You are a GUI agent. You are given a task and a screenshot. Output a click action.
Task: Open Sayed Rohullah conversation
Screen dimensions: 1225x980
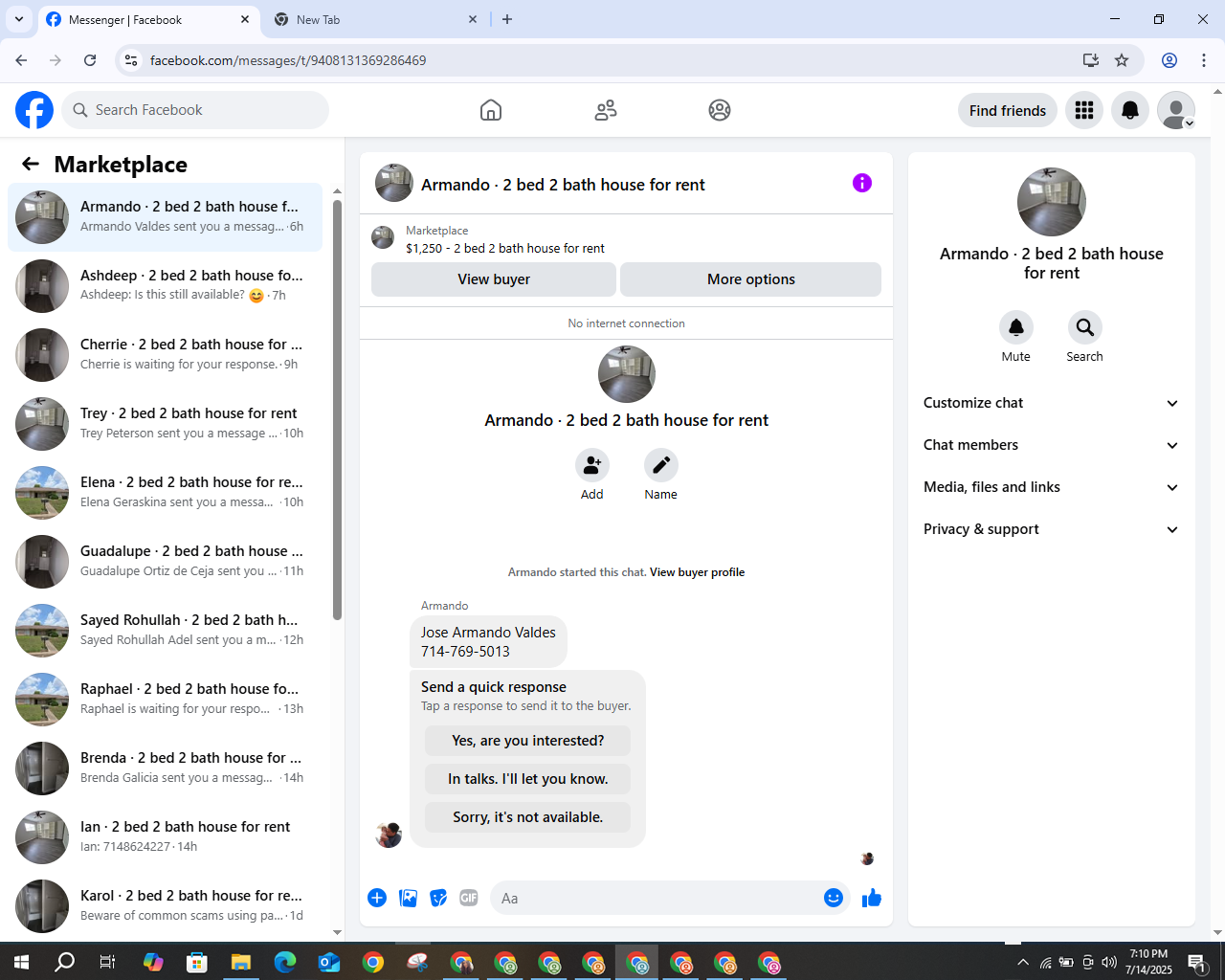(x=165, y=631)
